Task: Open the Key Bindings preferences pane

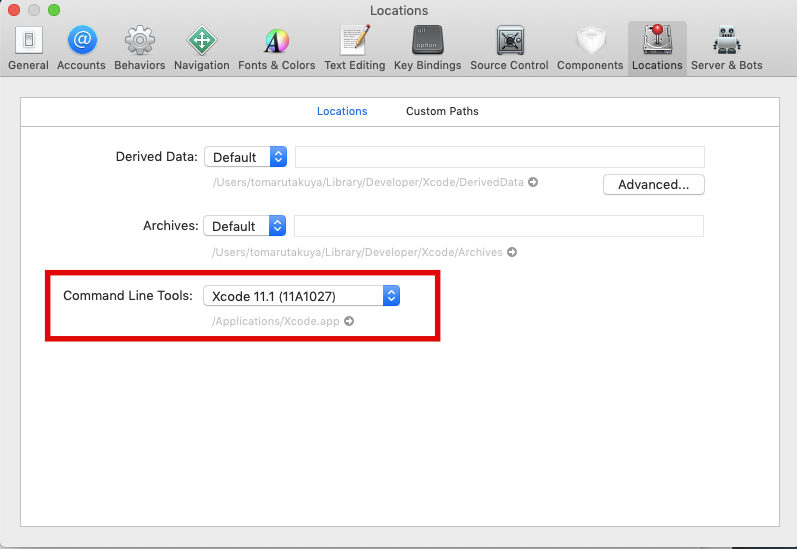Action: (x=427, y=49)
